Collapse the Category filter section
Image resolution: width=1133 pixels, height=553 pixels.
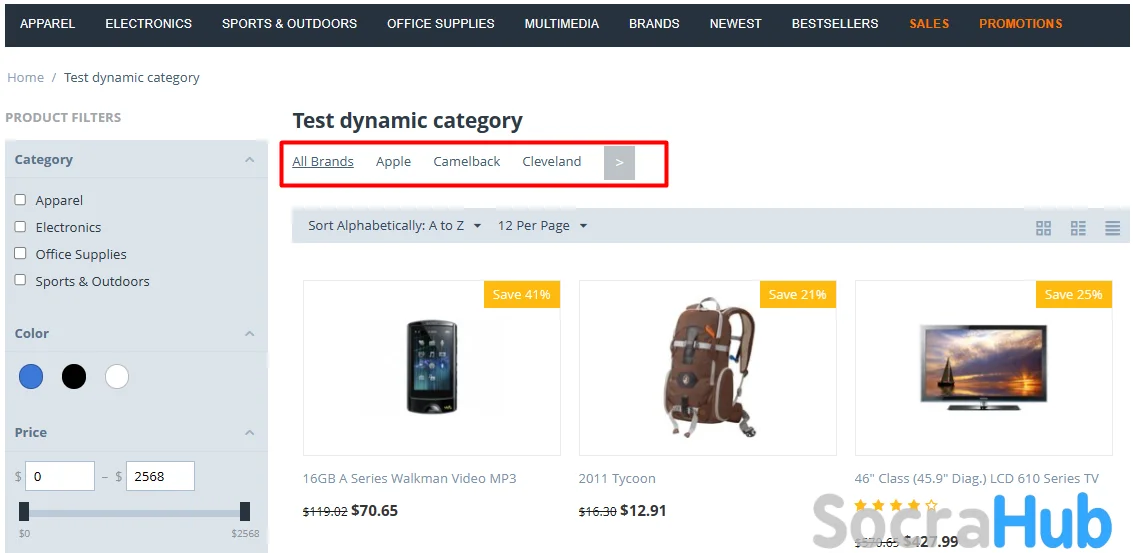[249, 160]
